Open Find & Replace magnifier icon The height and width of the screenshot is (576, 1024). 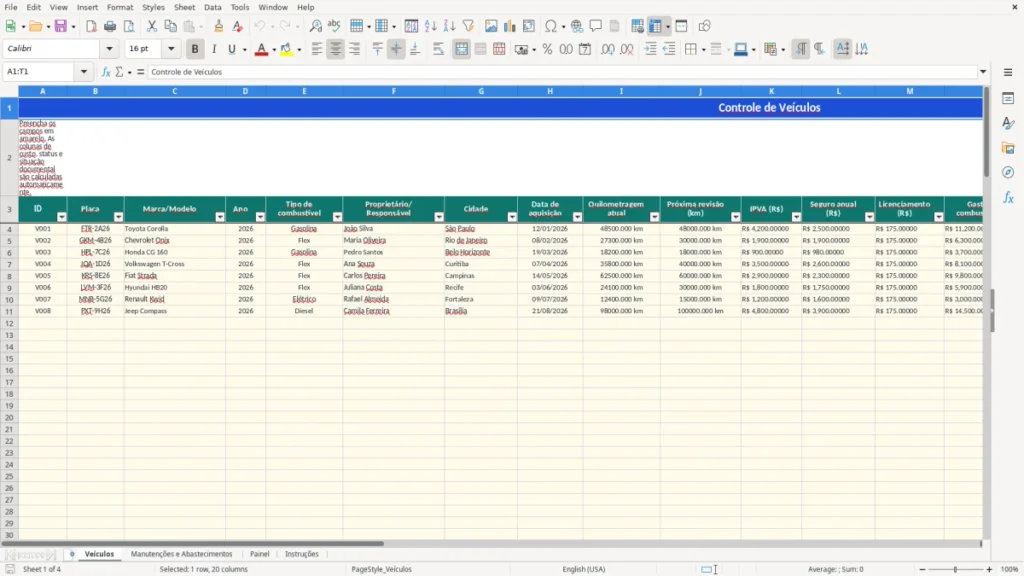click(x=315, y=26)
